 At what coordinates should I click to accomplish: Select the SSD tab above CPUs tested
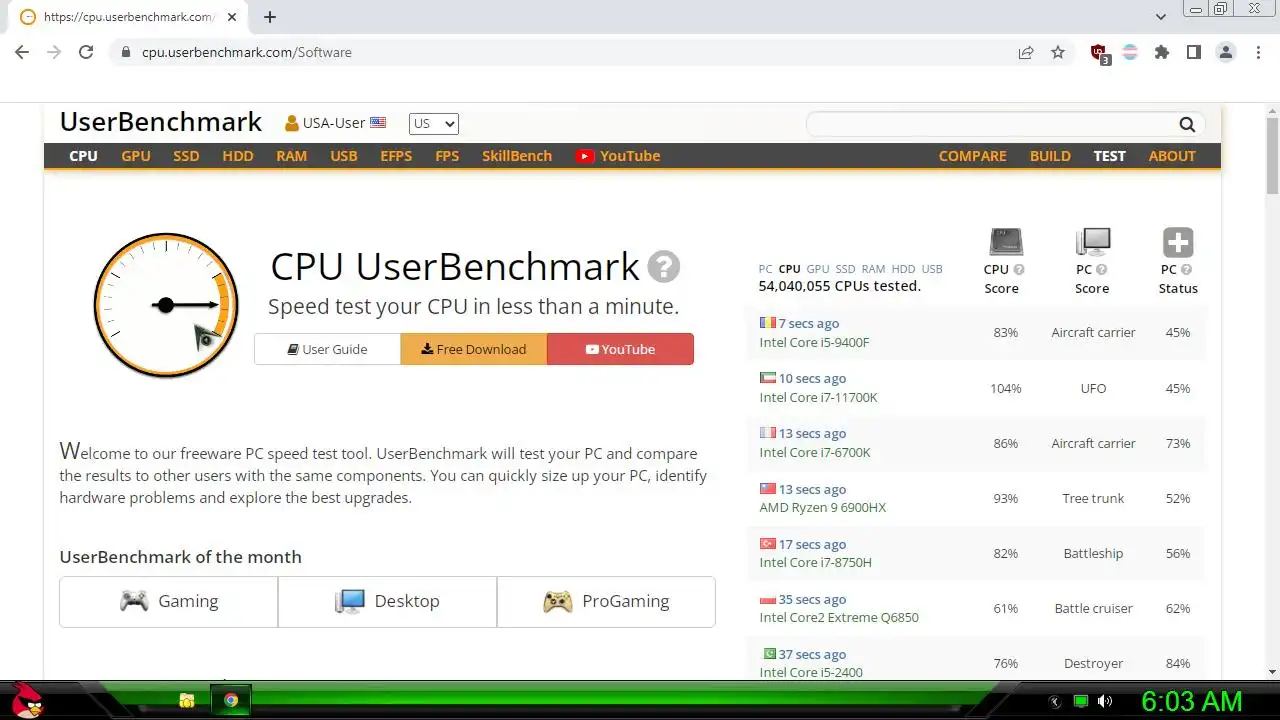click(846, 269)
